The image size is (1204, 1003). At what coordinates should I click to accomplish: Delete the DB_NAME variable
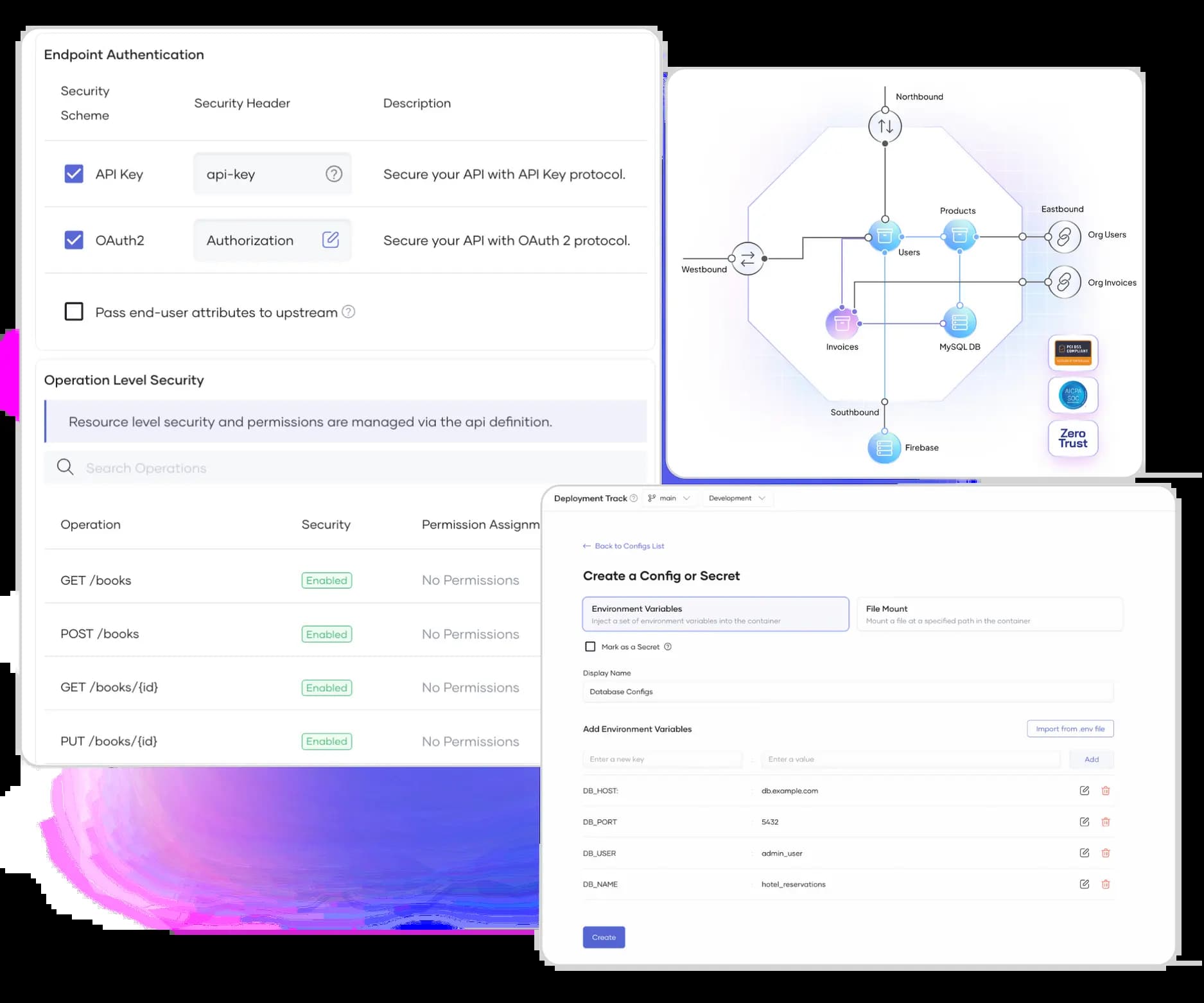tap(1106, 884)
